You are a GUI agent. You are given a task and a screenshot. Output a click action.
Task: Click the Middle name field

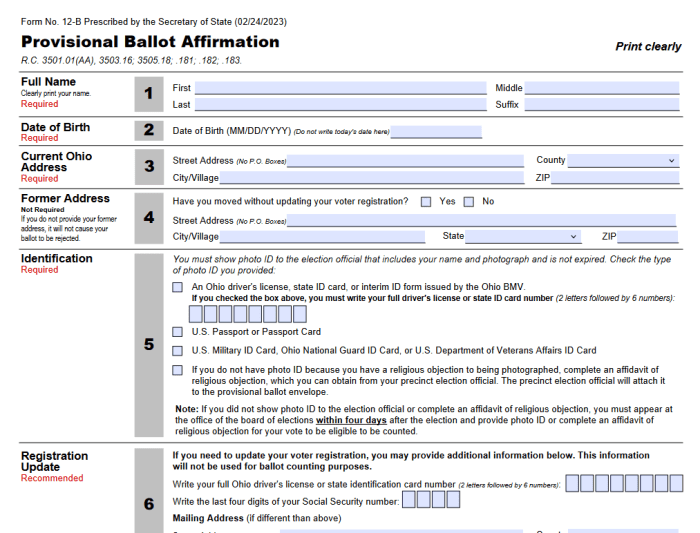601,88
